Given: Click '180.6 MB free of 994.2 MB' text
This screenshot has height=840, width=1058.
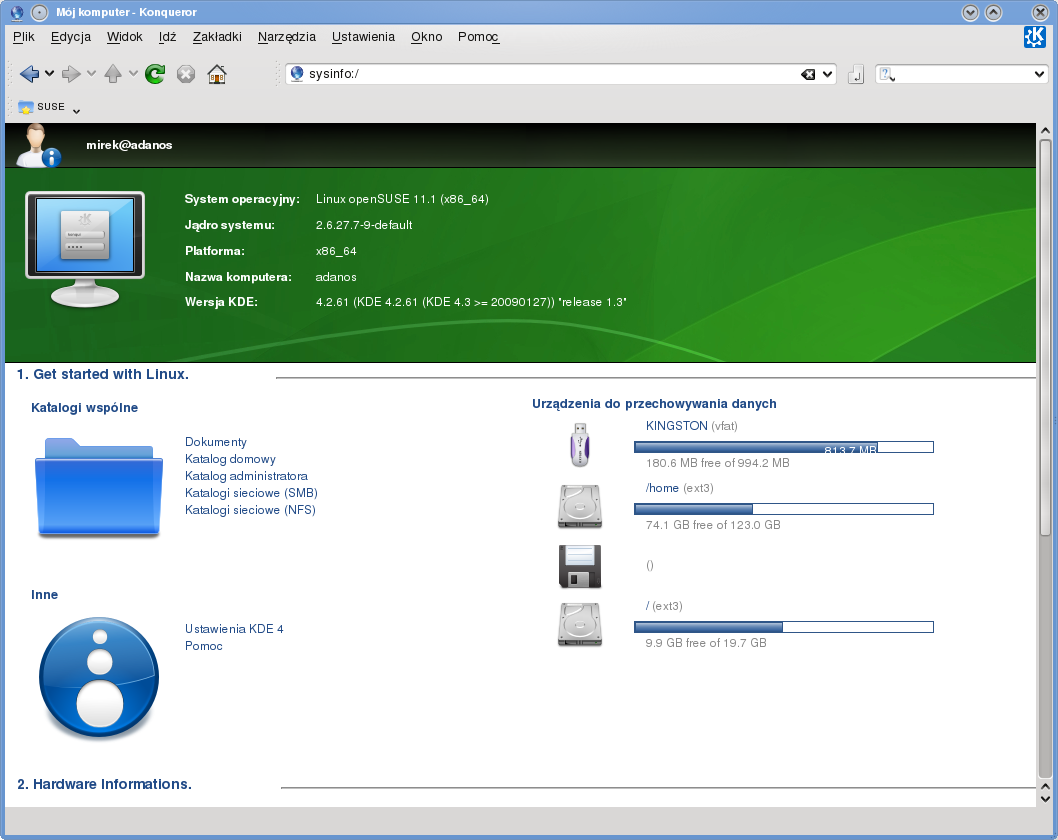Looking at the screenshot, I should pos(717,463).
